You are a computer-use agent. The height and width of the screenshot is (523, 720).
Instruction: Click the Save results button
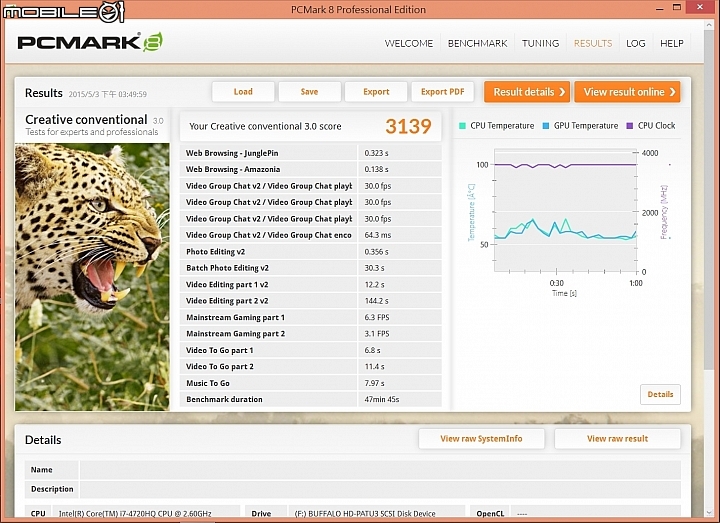click(x=309, y=92)
